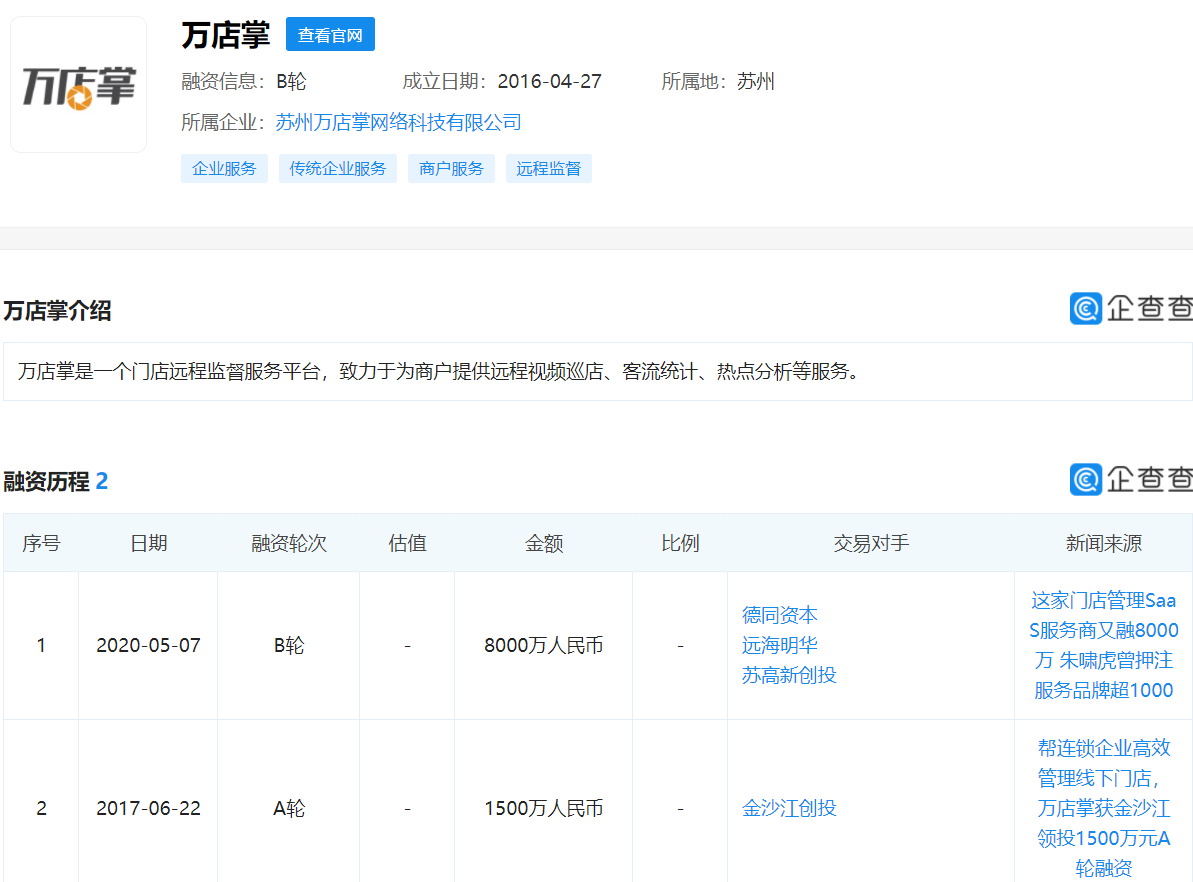Select the 企业服务 tag
The height and width of the screenshot is (882, 1193).
click(224, 168)
